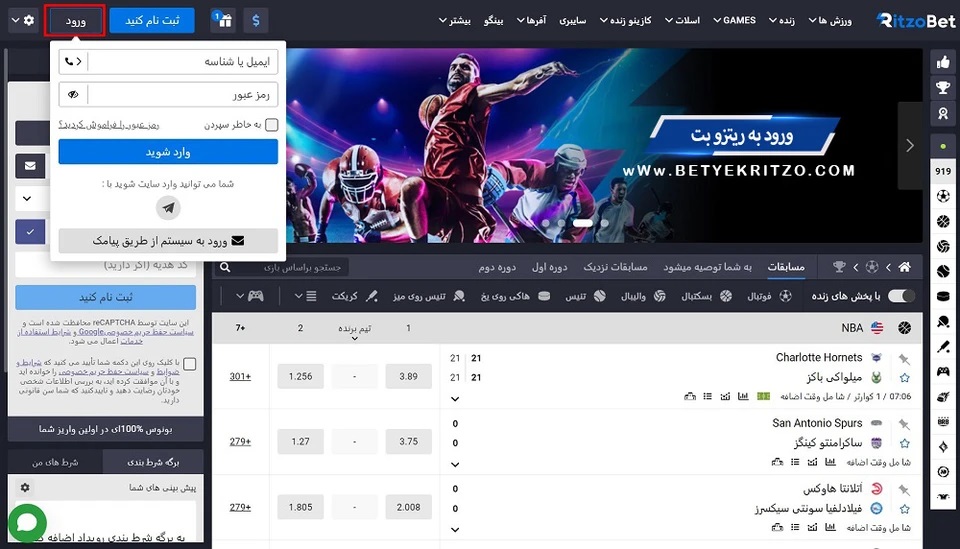The width and height of the screenshot is (960, 549).
Task: Click the ورود login button
Action: tap(75, 20)
